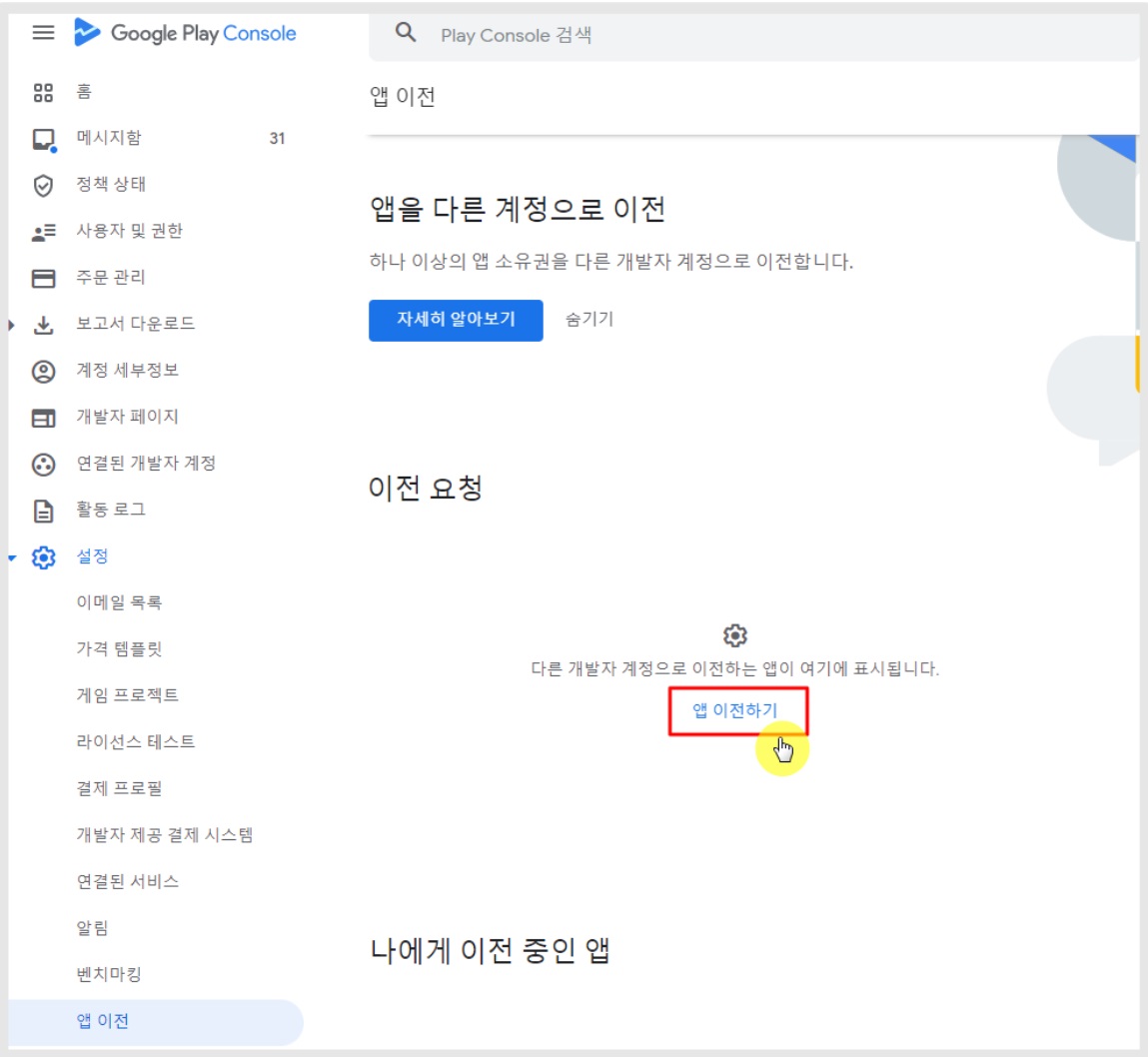Expand the 보고서 다운로드 arrow
Viewport: 1148px width, 1057px height.
(12, 325)
